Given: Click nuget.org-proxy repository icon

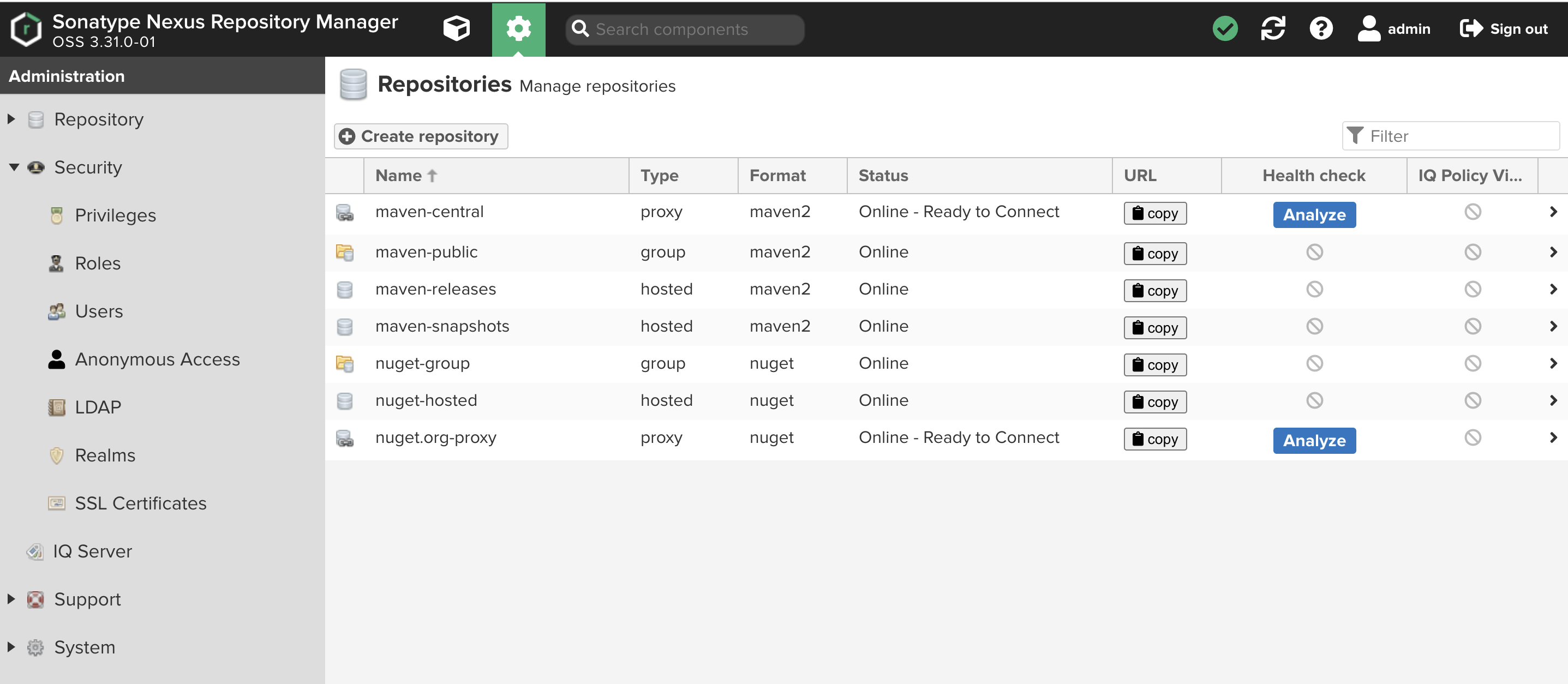Looking at the screenshot, I should click(x=344, y=438).
